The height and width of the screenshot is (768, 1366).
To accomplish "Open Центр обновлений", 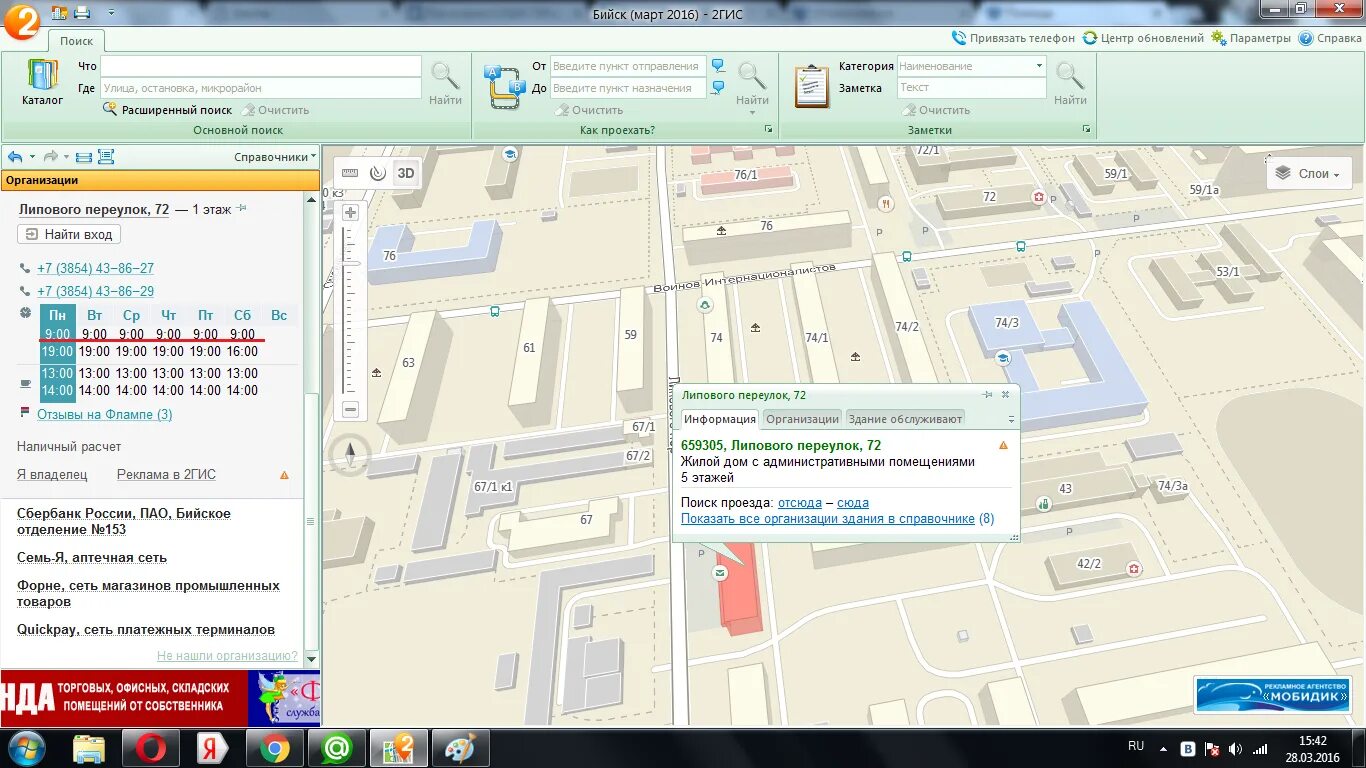I will click(x=1143, y=38).
